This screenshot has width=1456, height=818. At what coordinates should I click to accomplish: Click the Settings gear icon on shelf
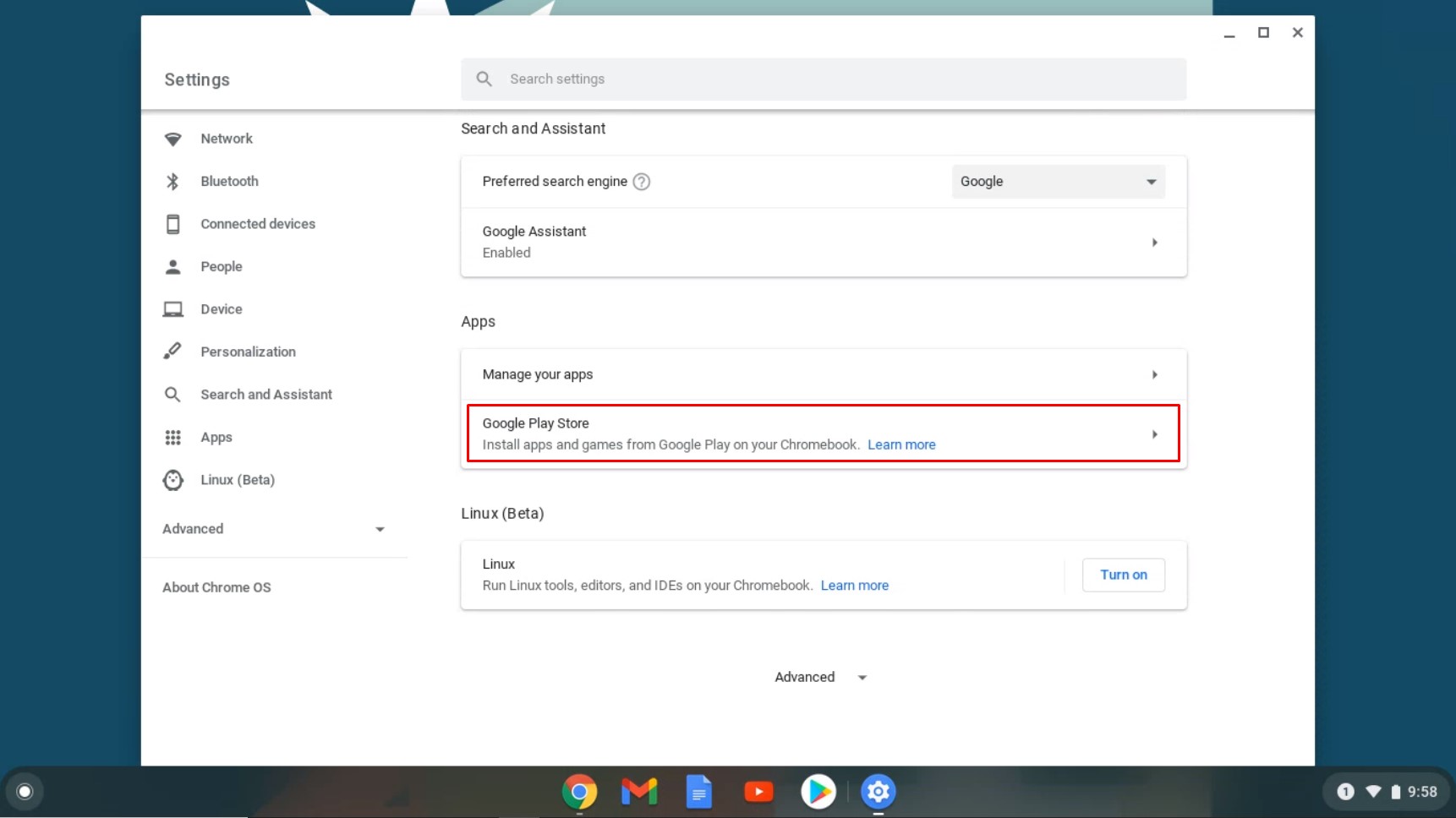click(x=878, y=792)
